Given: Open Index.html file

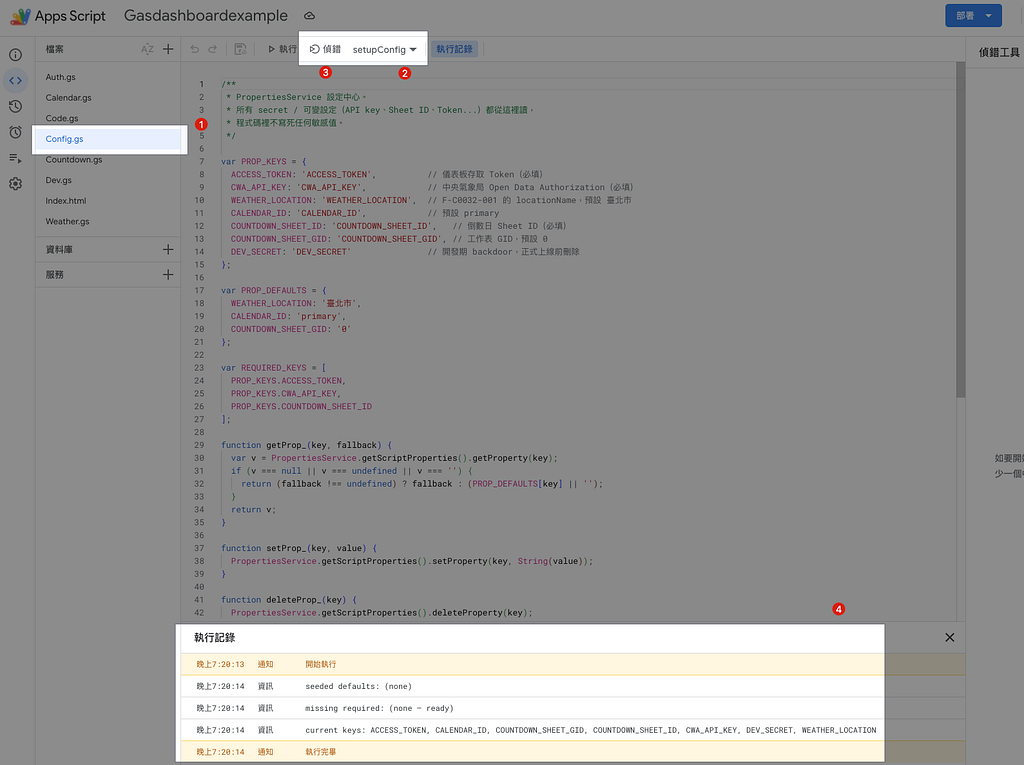Looking at the screenshot, I should click(66, 201).
